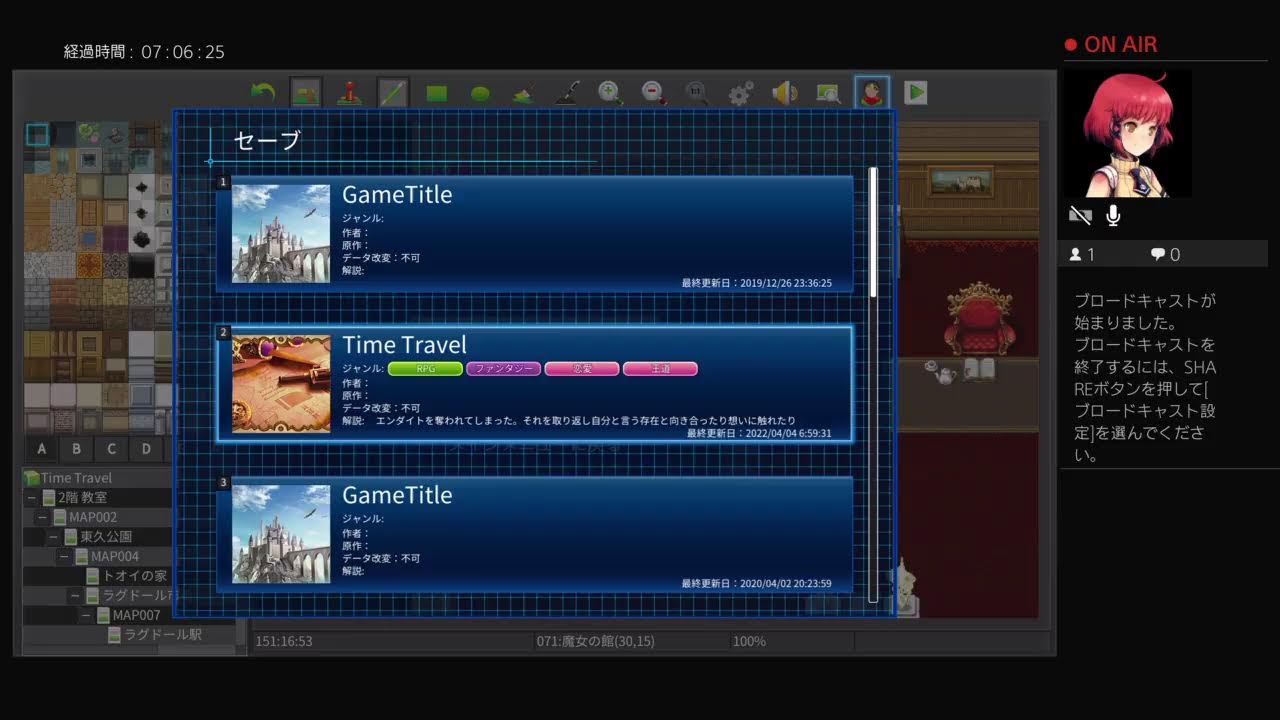The width and height of the screenshot is (1280, 720).
Task: Click the speaker sound icon
Action: 785,93
